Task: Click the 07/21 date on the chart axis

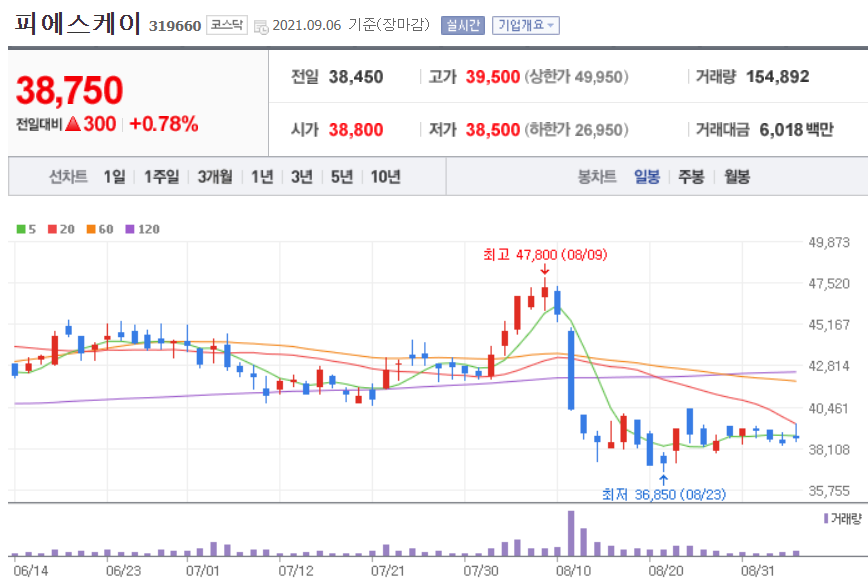Action: pos(388,570)
